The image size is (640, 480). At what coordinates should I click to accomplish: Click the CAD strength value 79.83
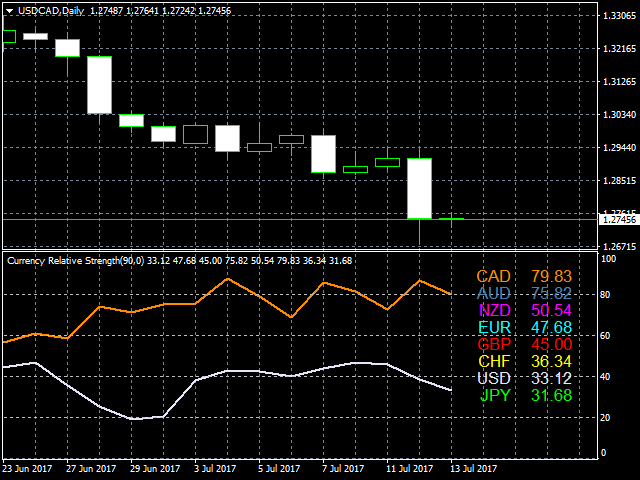pos(551,276)
